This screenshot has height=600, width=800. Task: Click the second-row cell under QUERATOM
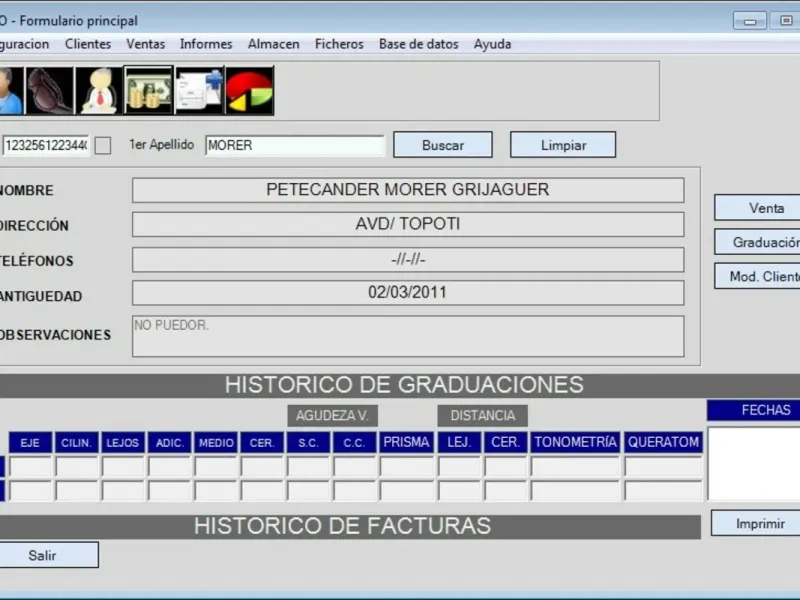pyautogui.click(x=663, y=491)
